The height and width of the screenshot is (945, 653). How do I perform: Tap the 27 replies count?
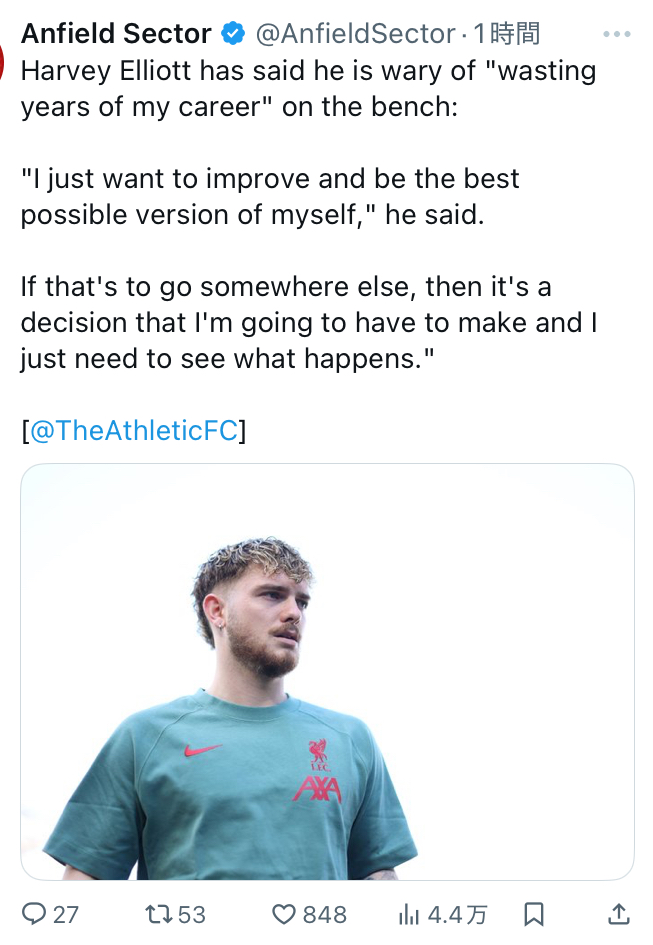coord(66,915)
